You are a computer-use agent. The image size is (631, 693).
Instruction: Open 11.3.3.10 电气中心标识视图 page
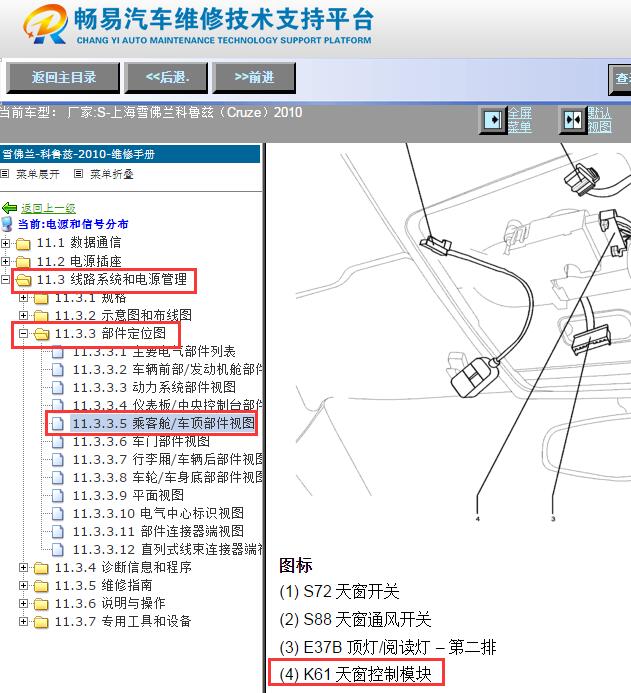158,514
